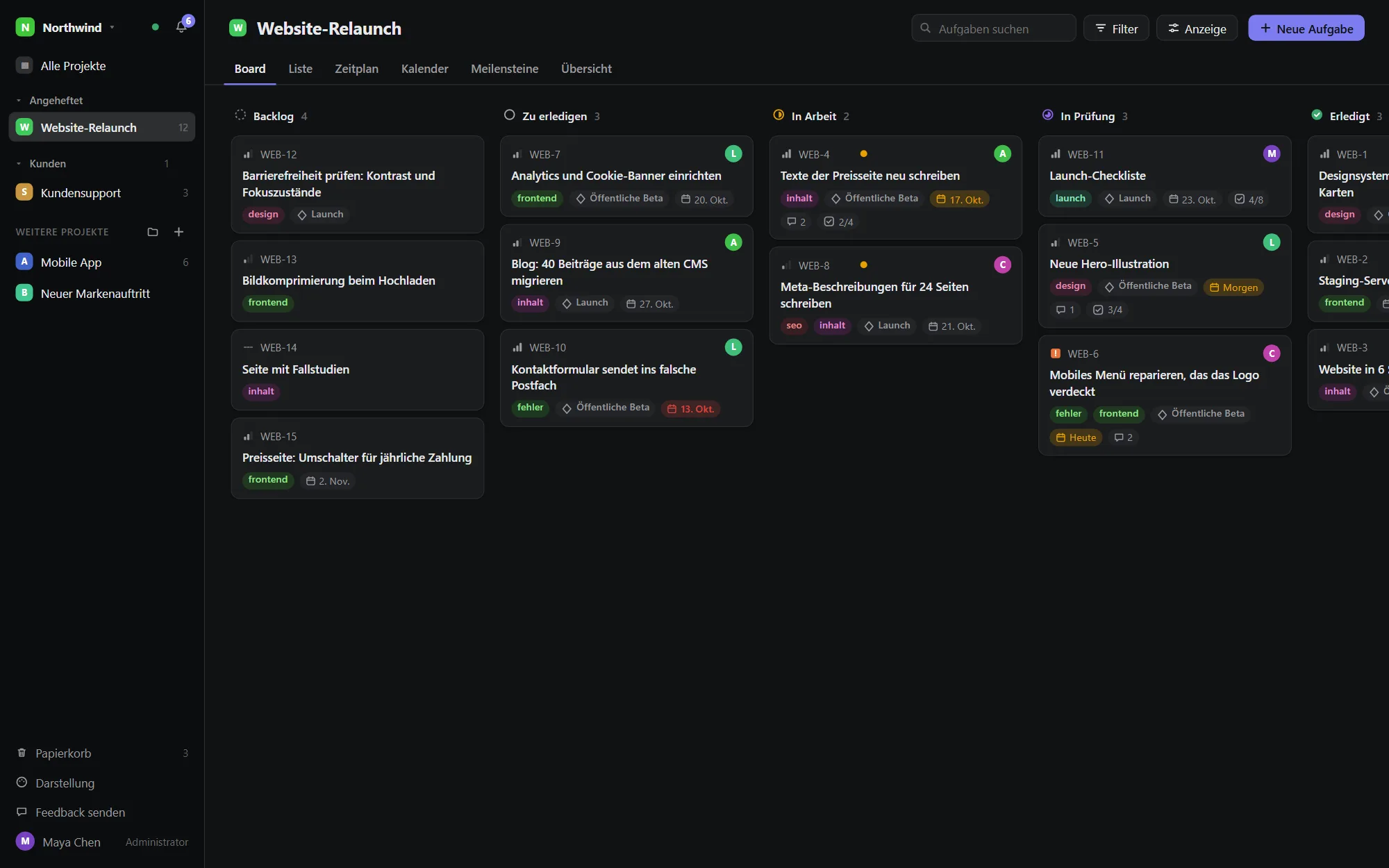
Task: Click the Zu erledigen circle status icon
Action: [509, 115]
